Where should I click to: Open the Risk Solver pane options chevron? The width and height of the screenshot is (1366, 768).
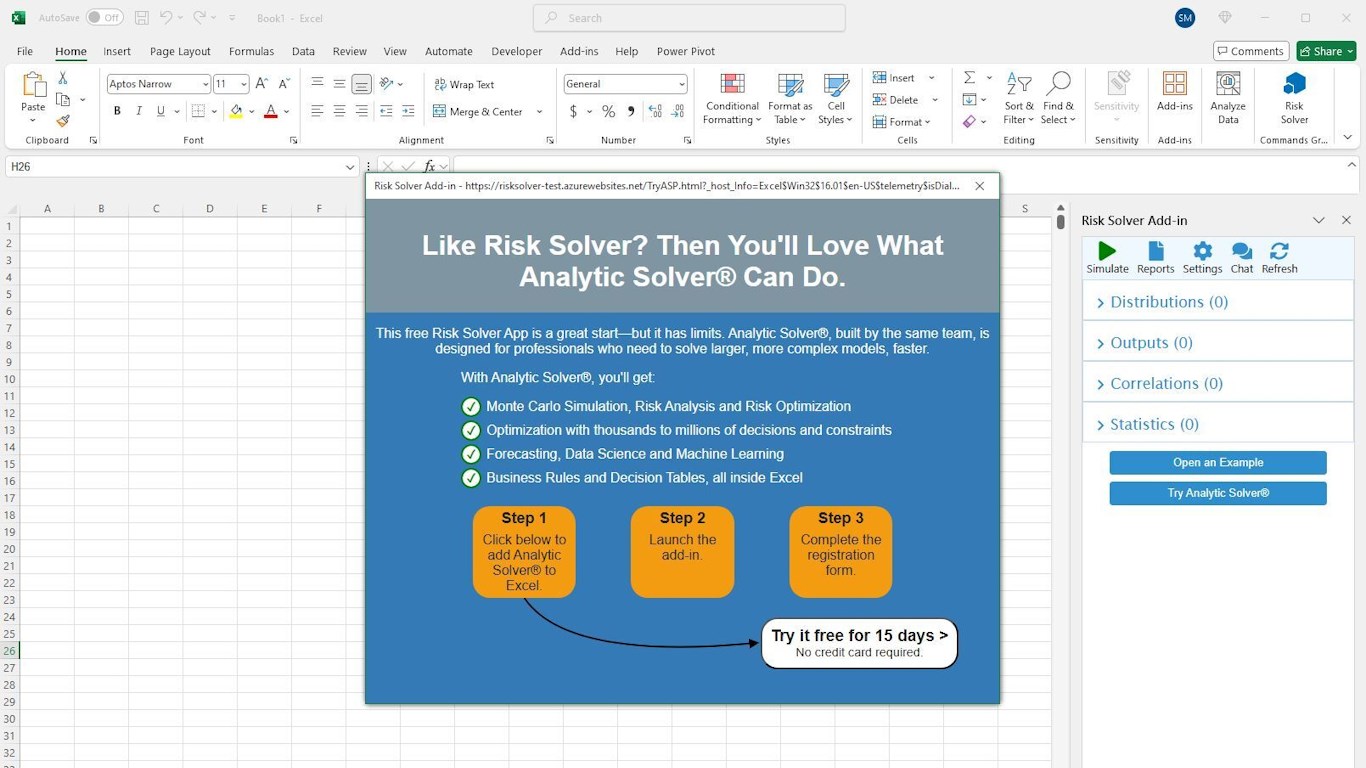coord(1319,220)
